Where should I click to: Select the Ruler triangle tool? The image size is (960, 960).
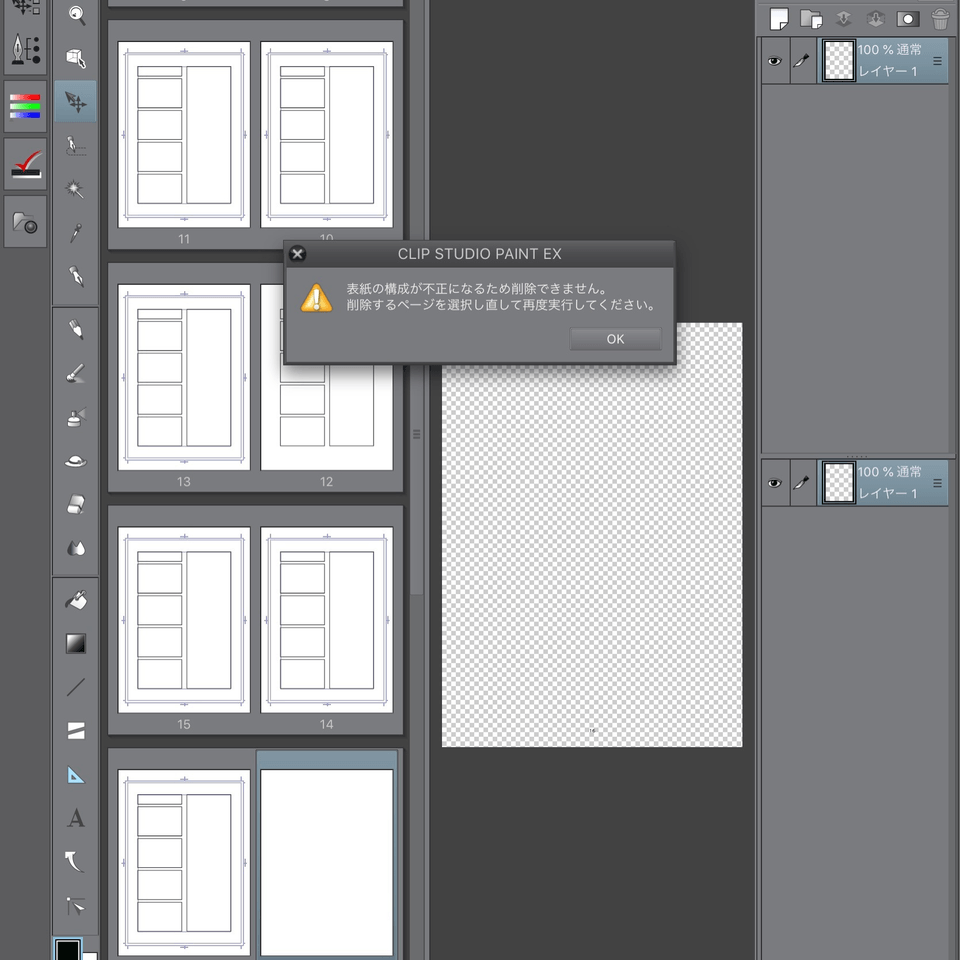(x=76, y=775)
